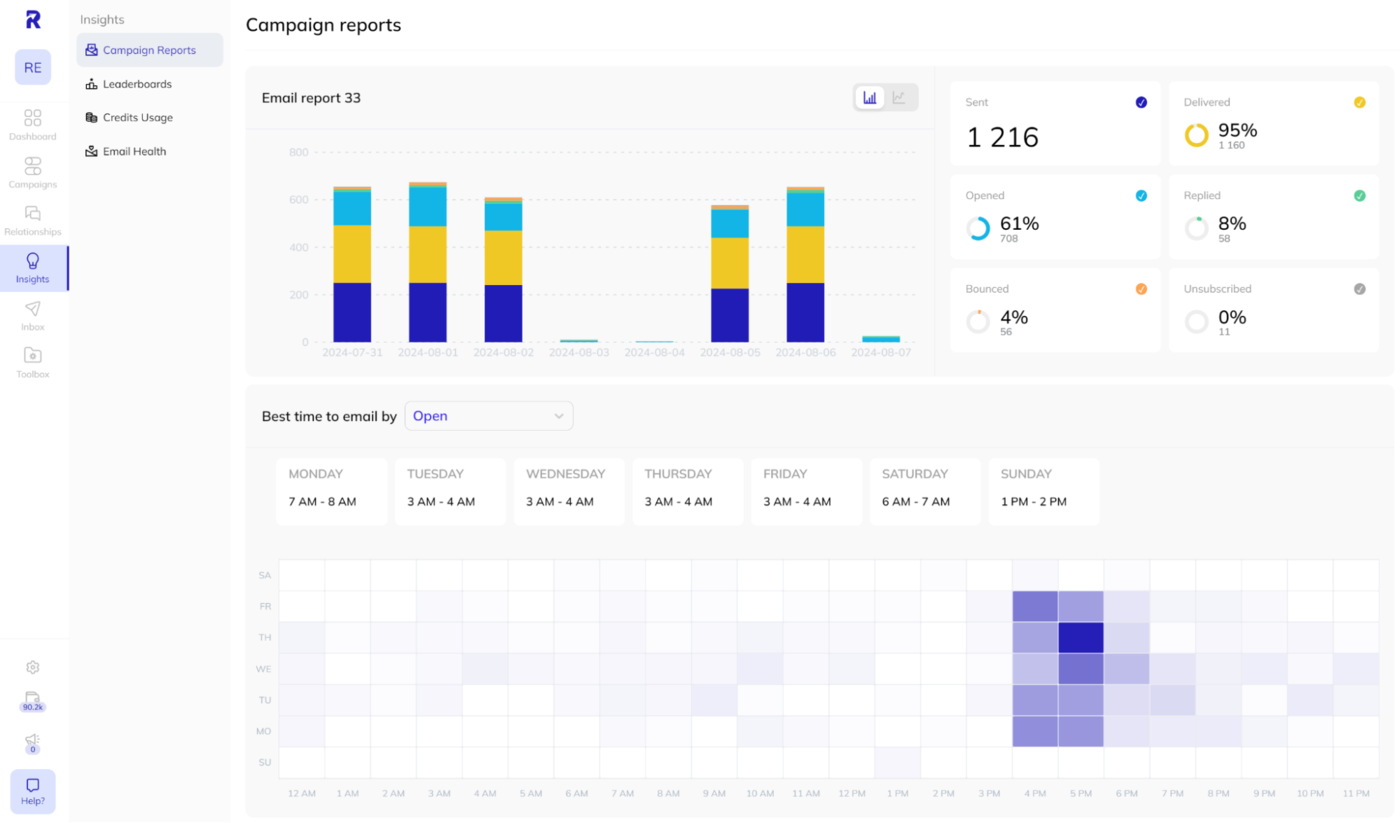Click the 2024-08-01 bar
1400x823 pixels.
[x=428, y=262]
